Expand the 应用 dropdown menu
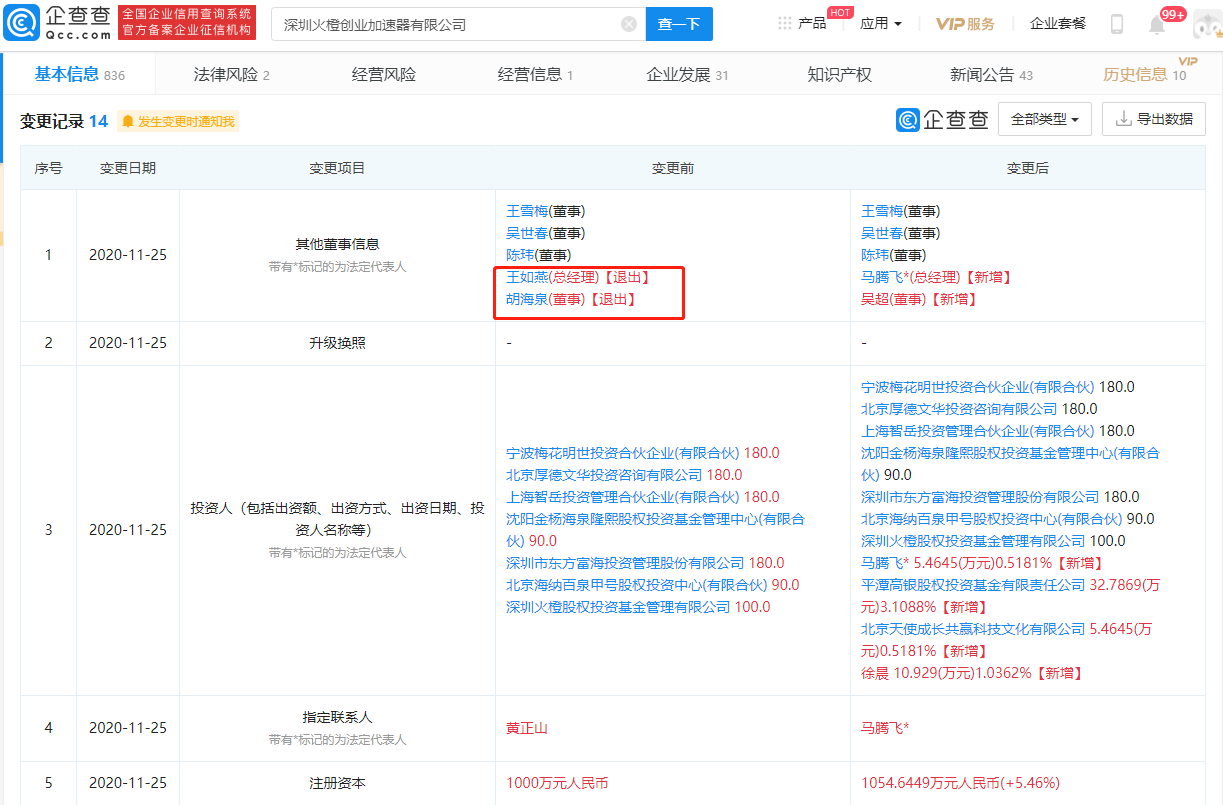Viewport: 1223px width, 805px height. click(x=881, y=23)
